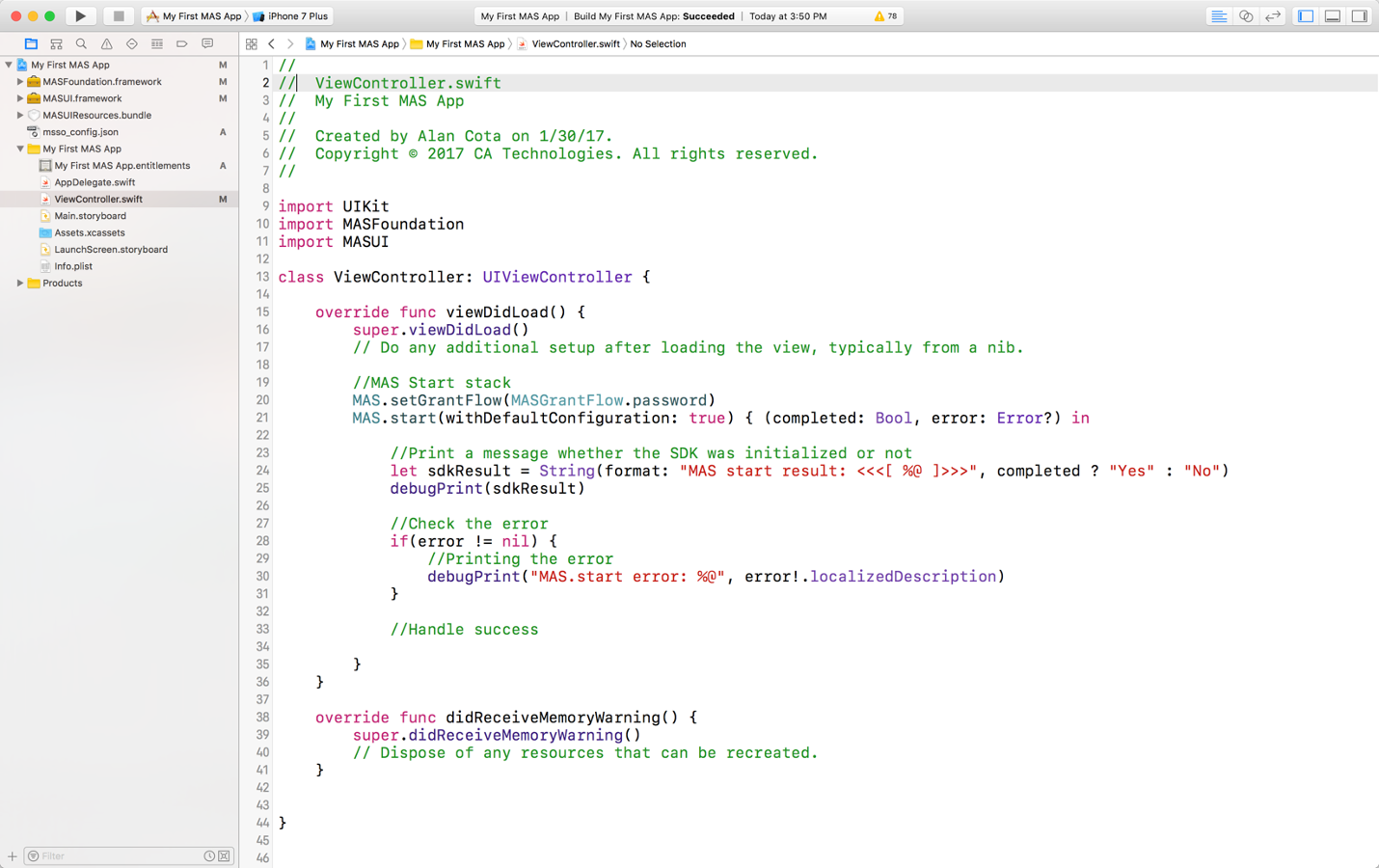Click My First MAS App folder in jump bar
This screenshot has height=868, width=1379.
coord(458,44)
